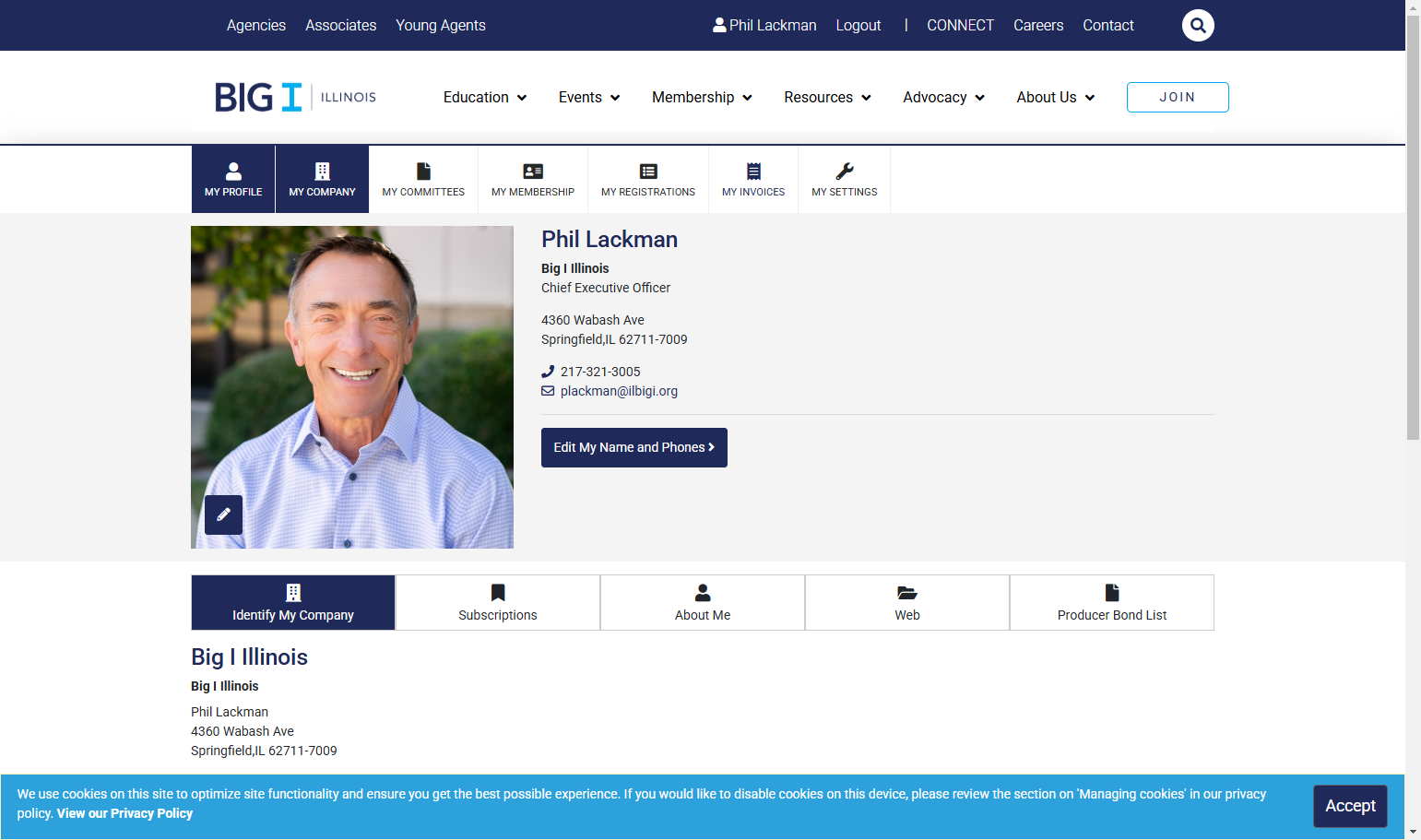This screenshot has width=1421, height=840.
Task: Click Edit My Name and Phones button
Action: (x=634, y=447)
